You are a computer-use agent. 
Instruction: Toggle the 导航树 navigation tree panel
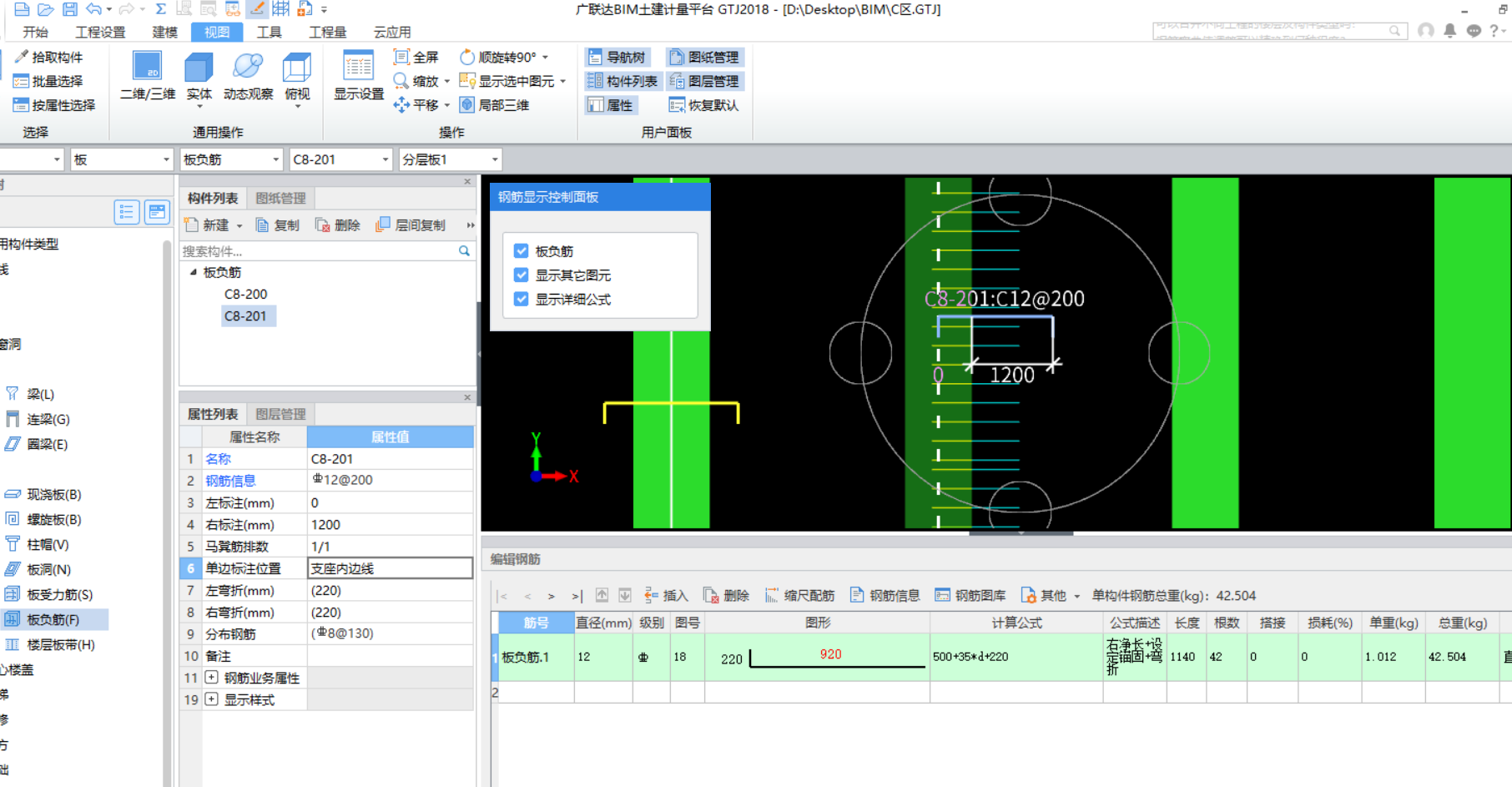tap(617, 57)
